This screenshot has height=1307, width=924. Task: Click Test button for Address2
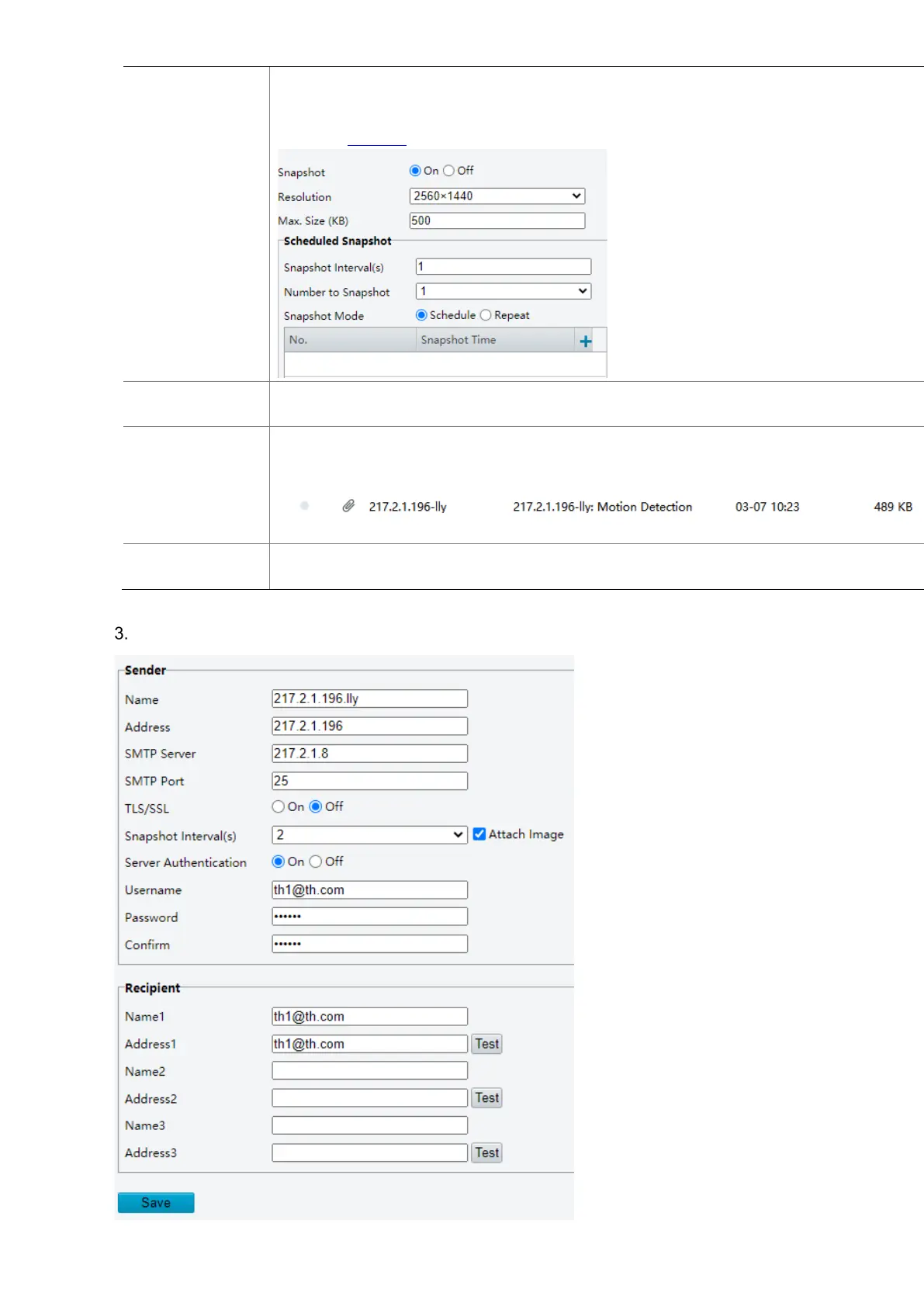(x=486, y=1098)
